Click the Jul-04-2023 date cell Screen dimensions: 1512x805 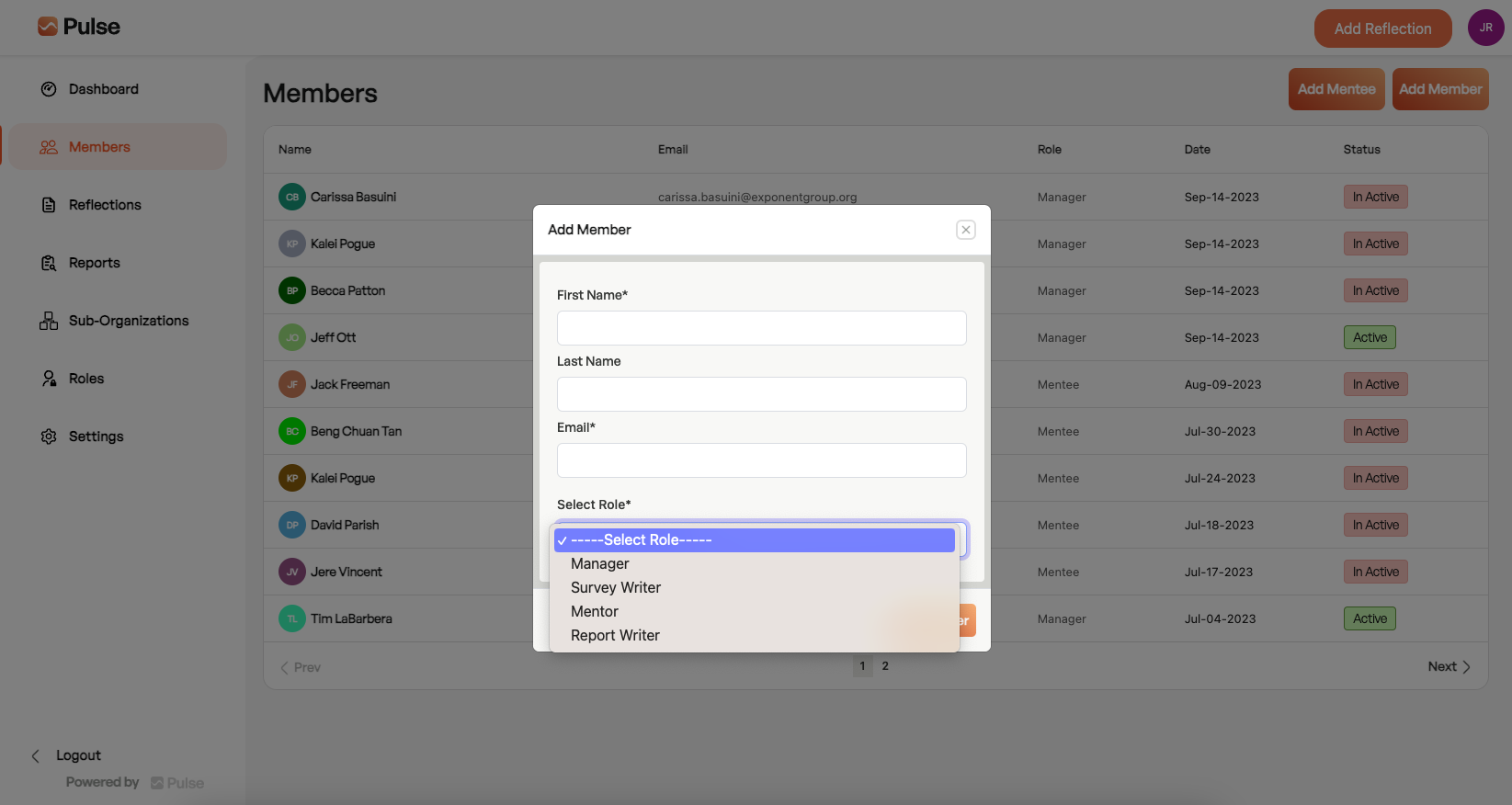(x=1220, y=618)
